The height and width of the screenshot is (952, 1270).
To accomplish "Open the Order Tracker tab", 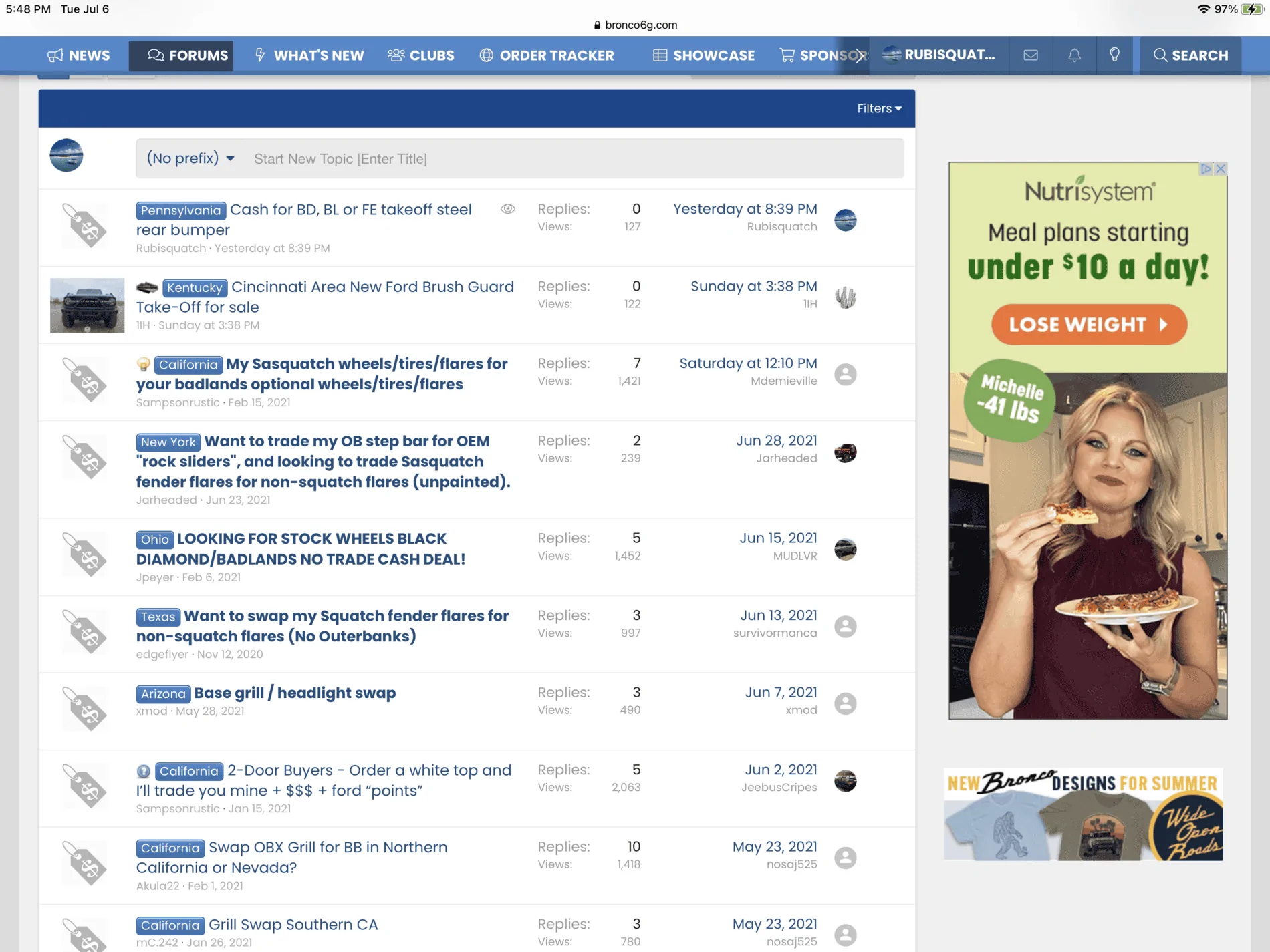I will [547, 55].
